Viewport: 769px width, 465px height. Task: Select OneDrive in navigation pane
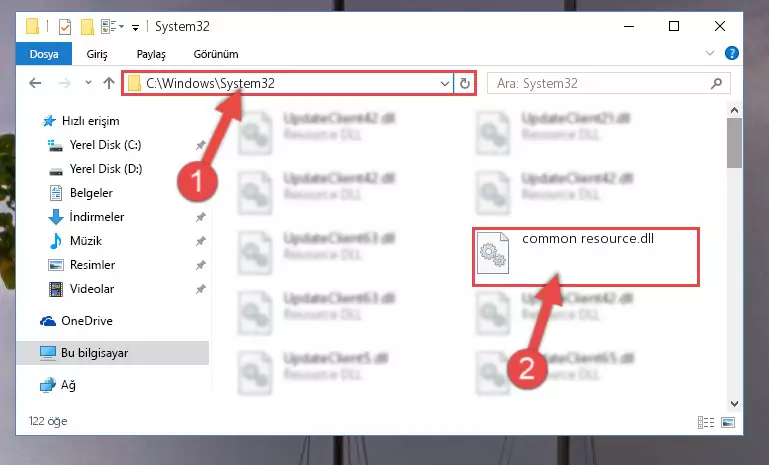[87, 321]
